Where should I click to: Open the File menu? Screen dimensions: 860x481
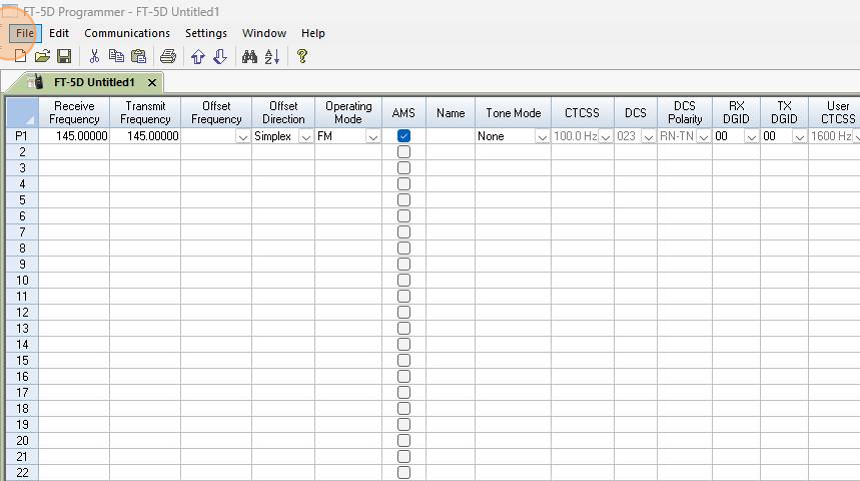[x=25, y=33]
